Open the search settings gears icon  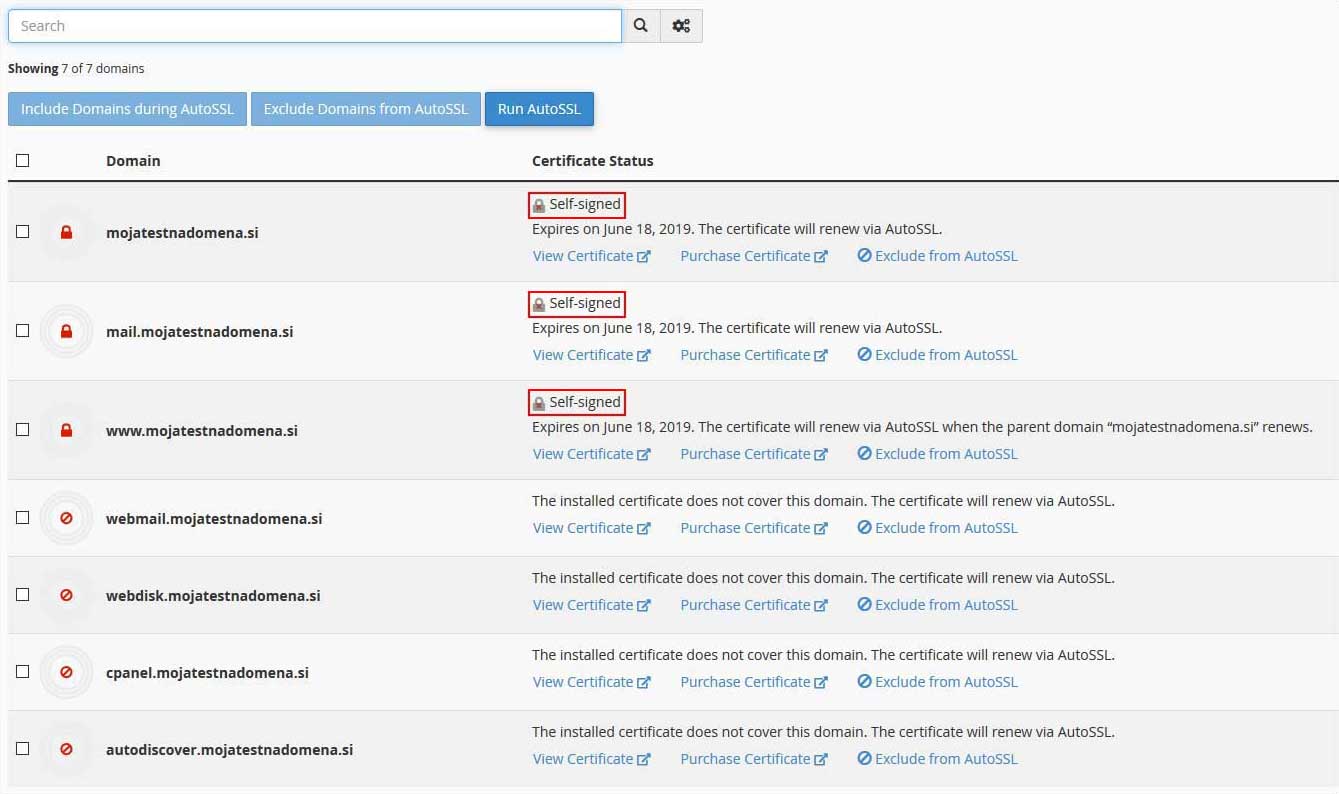[x=681, y=26]
